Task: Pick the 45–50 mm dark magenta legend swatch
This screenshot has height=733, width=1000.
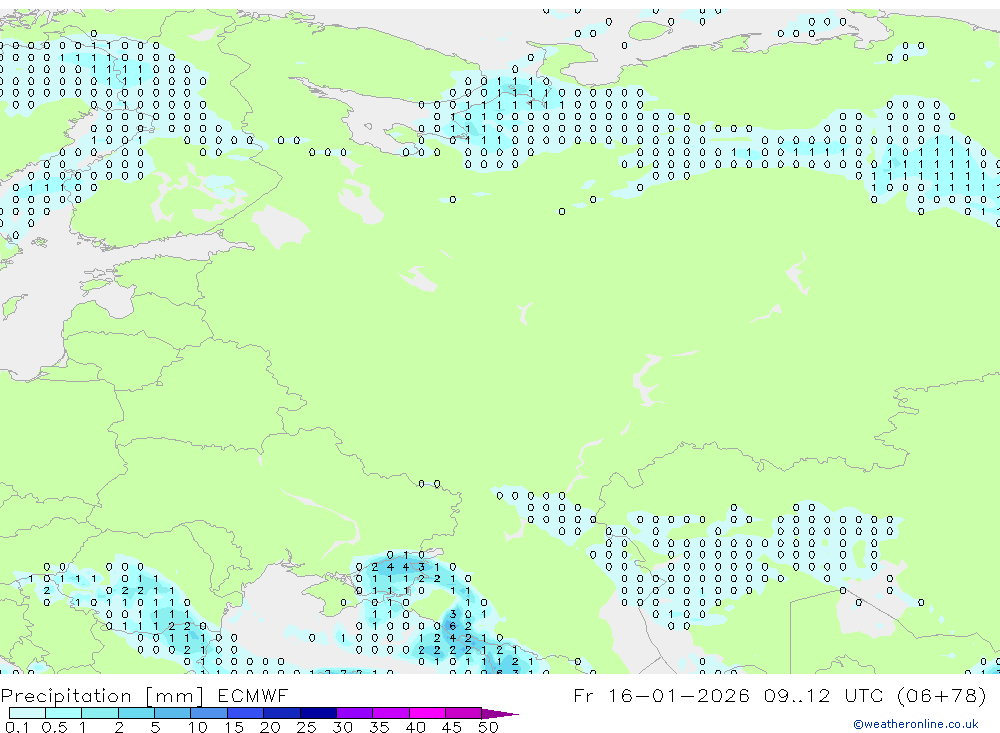Action: click(463, 713)
